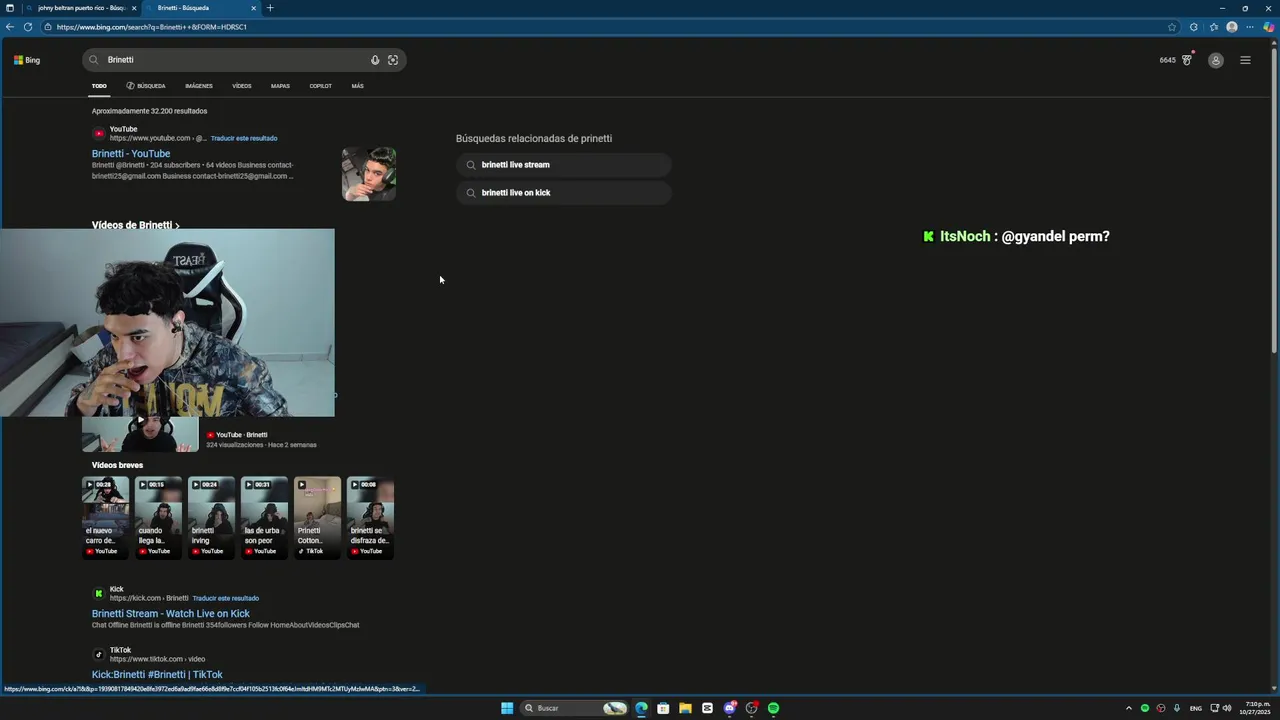The height and width of the screenshot is (720, 1280).
Task: Open the Edge tab actions menu icon
Action: [x=10, y=8]
